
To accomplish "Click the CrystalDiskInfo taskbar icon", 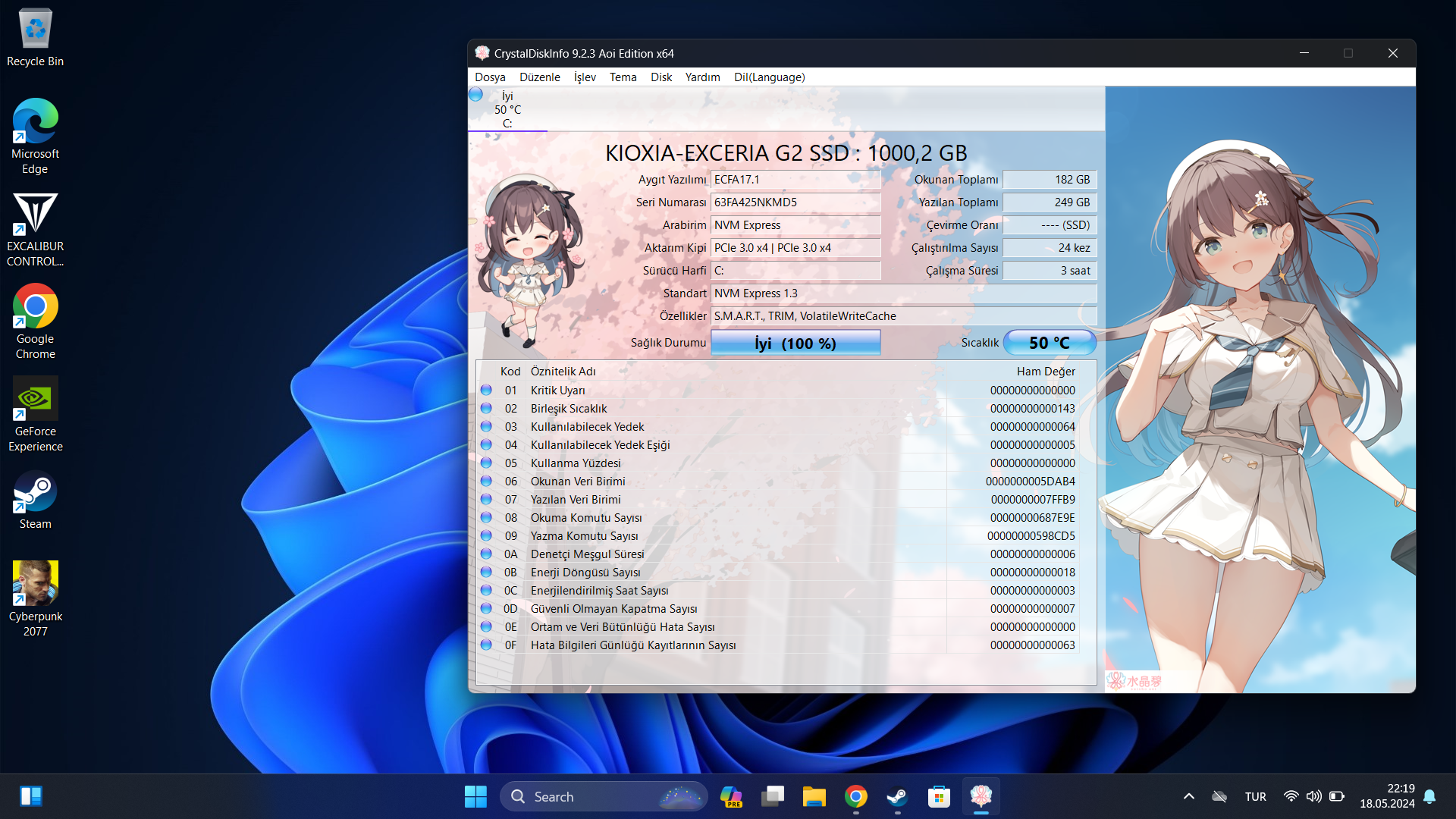I will tap(981, 796).
